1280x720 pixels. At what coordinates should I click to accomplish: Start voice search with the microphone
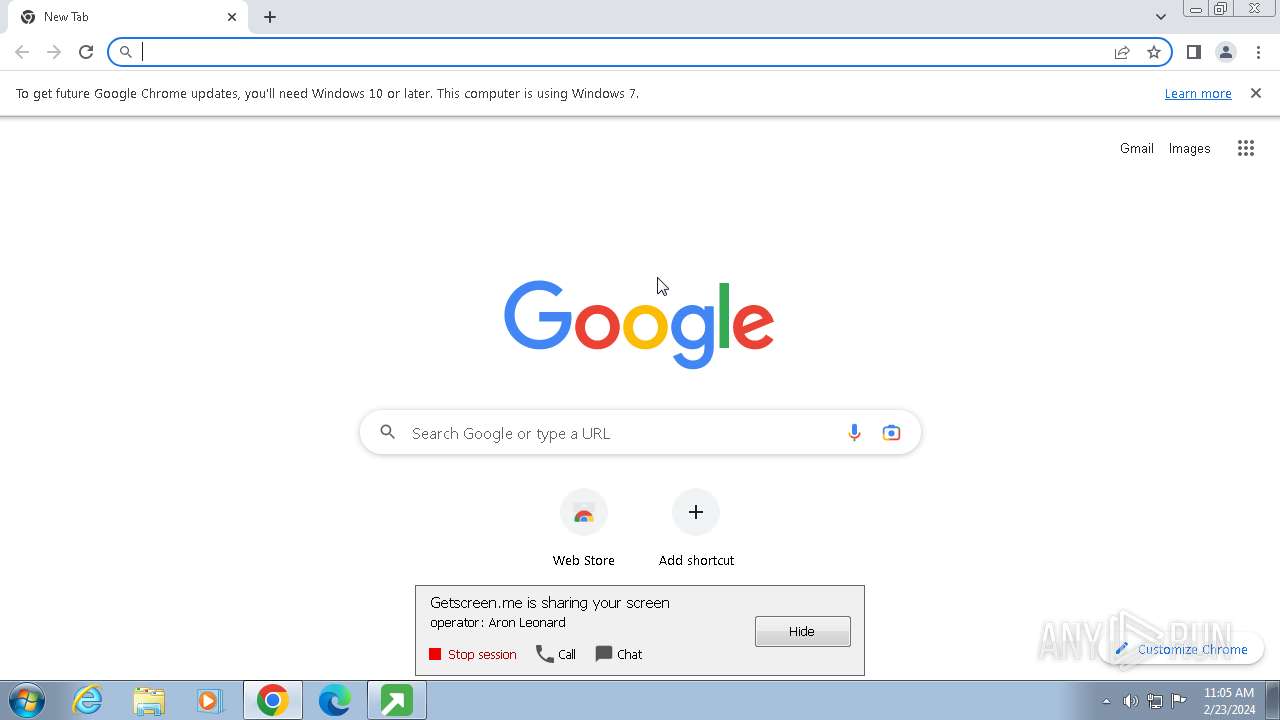coord(854,433)
